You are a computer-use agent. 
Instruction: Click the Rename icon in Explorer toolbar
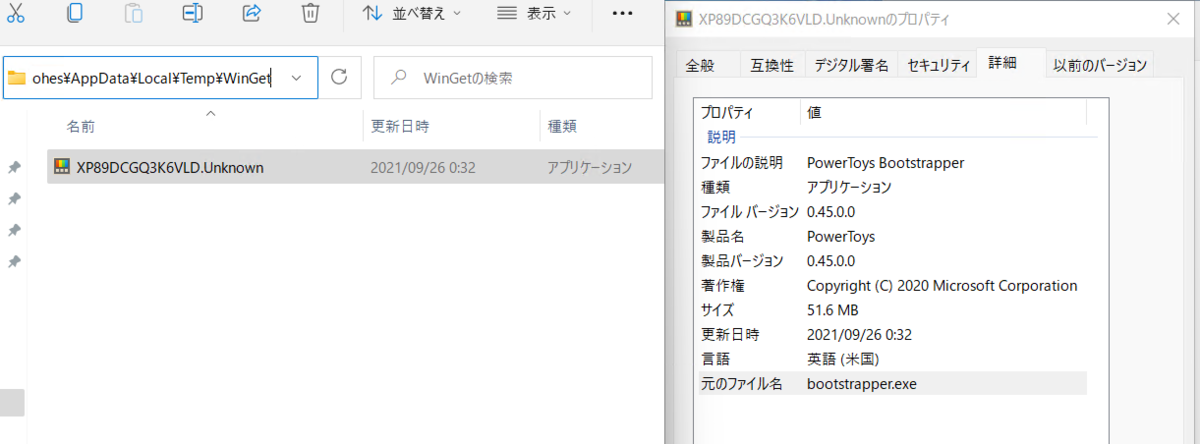pyautogui.click(x=193, y=13)
